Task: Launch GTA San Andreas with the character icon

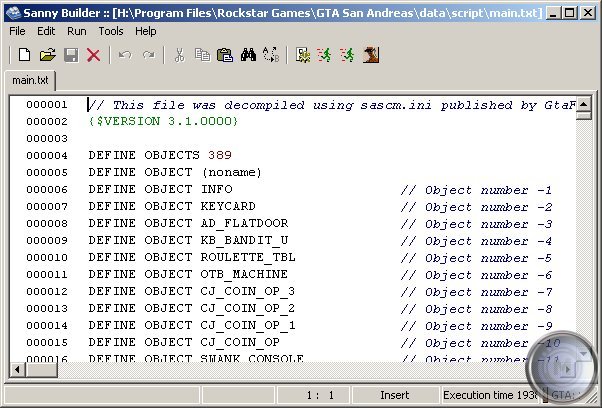Action: coord(371,55)
